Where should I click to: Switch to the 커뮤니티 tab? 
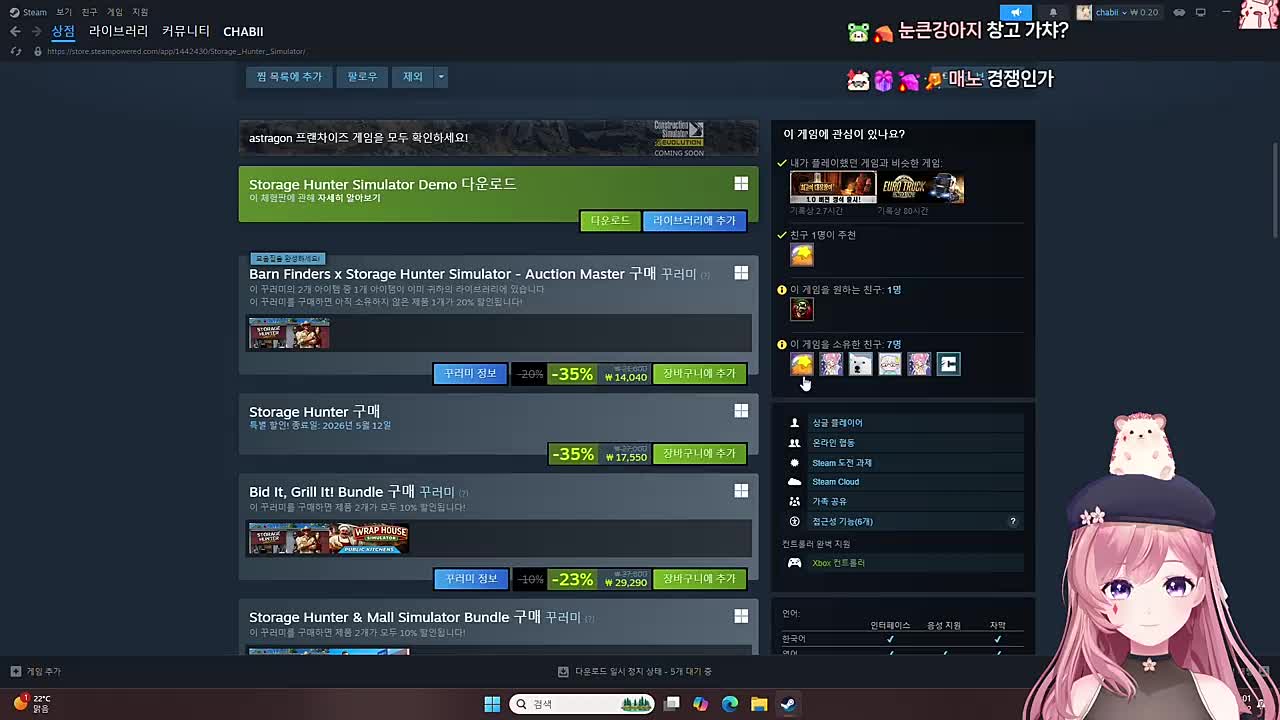186,32
